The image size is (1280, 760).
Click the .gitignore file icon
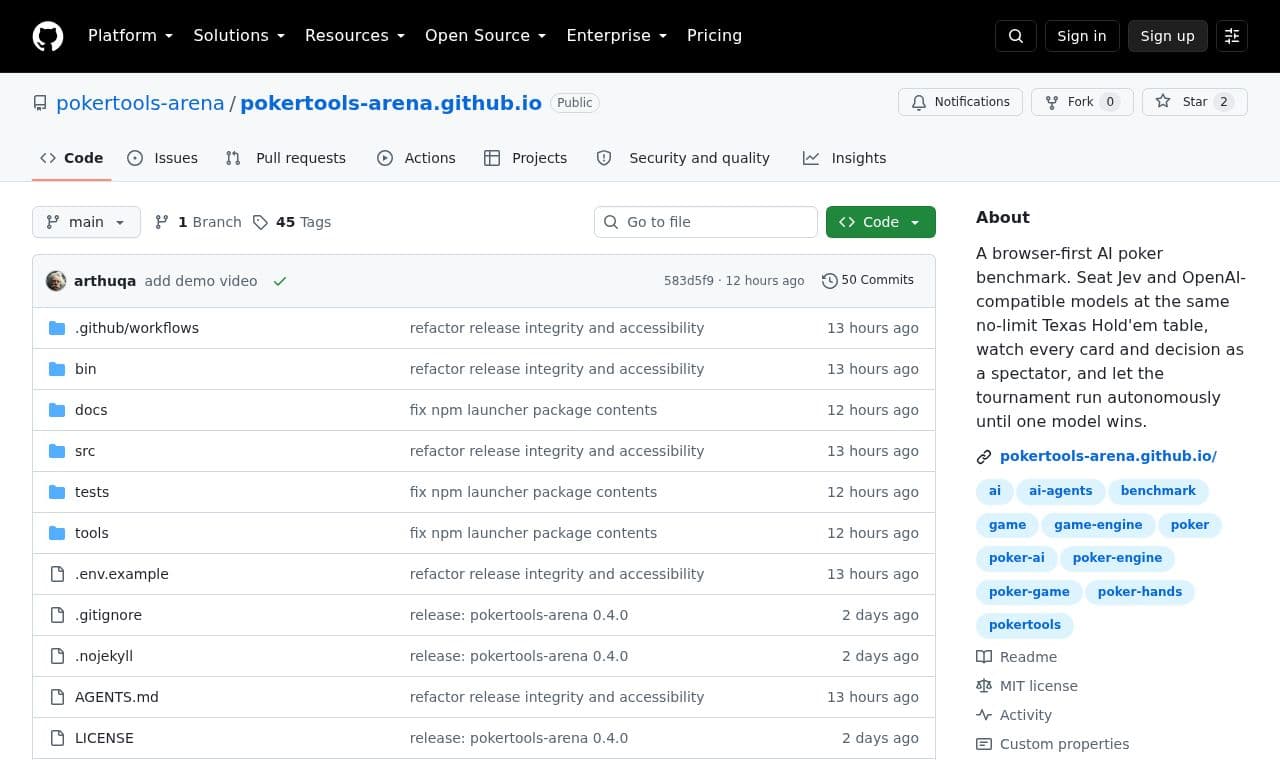pos(57,615)
